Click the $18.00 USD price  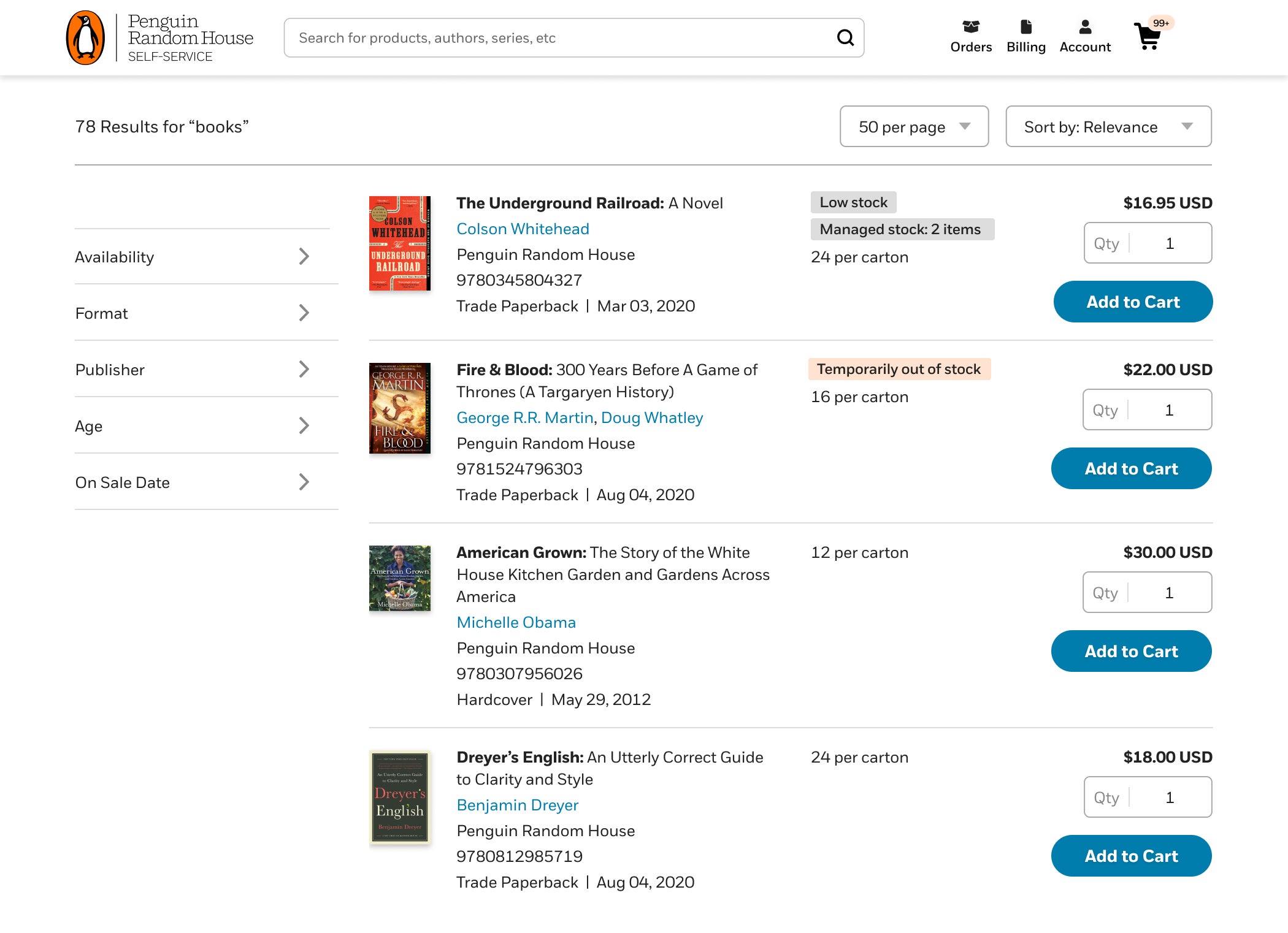point(1168,757)
